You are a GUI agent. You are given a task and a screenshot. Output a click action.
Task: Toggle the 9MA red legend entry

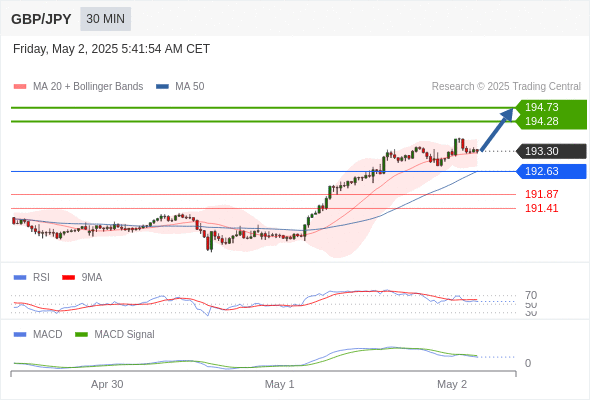click(82, 277)
